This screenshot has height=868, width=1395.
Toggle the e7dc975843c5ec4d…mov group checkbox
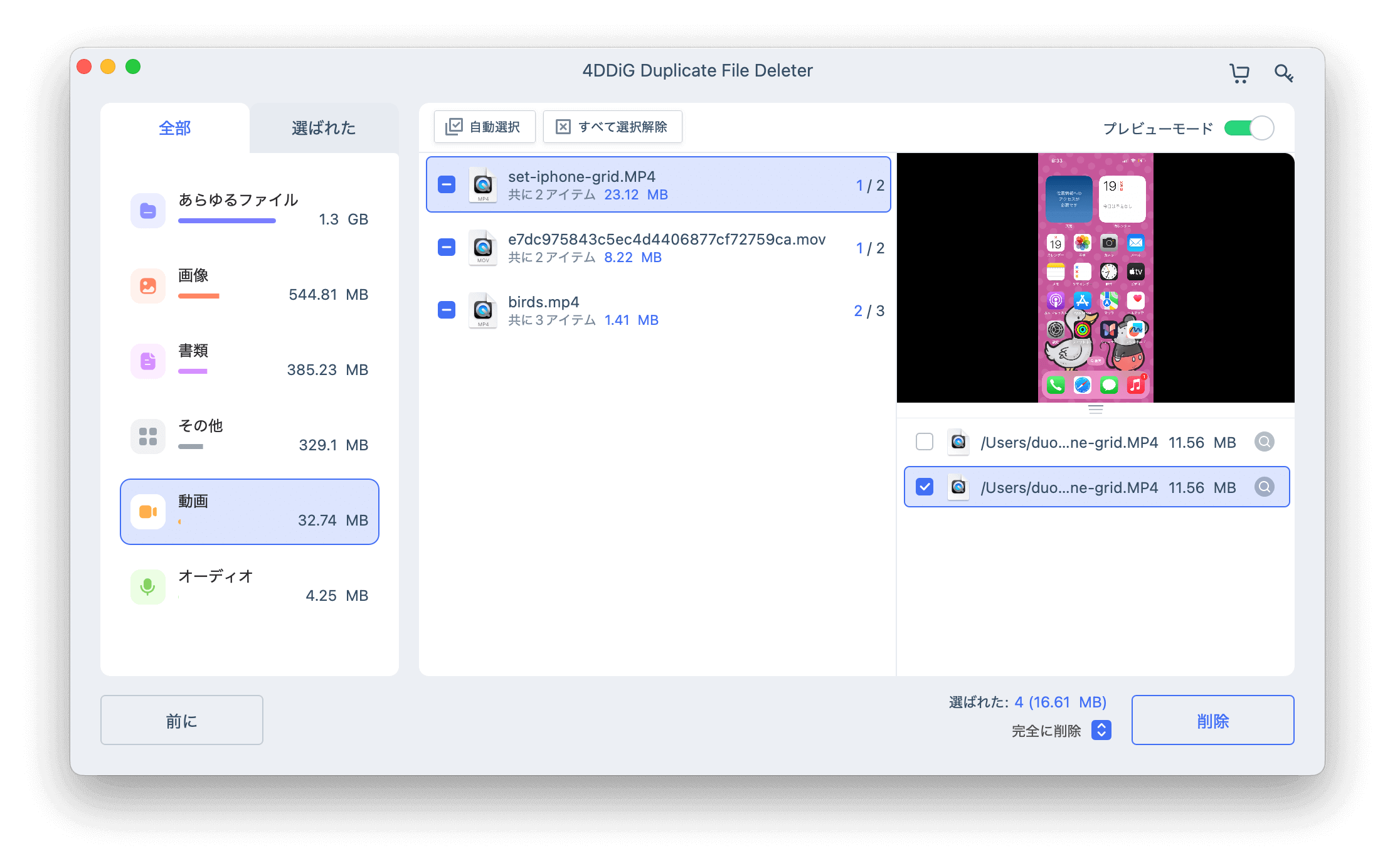click(x=447, y=248)
